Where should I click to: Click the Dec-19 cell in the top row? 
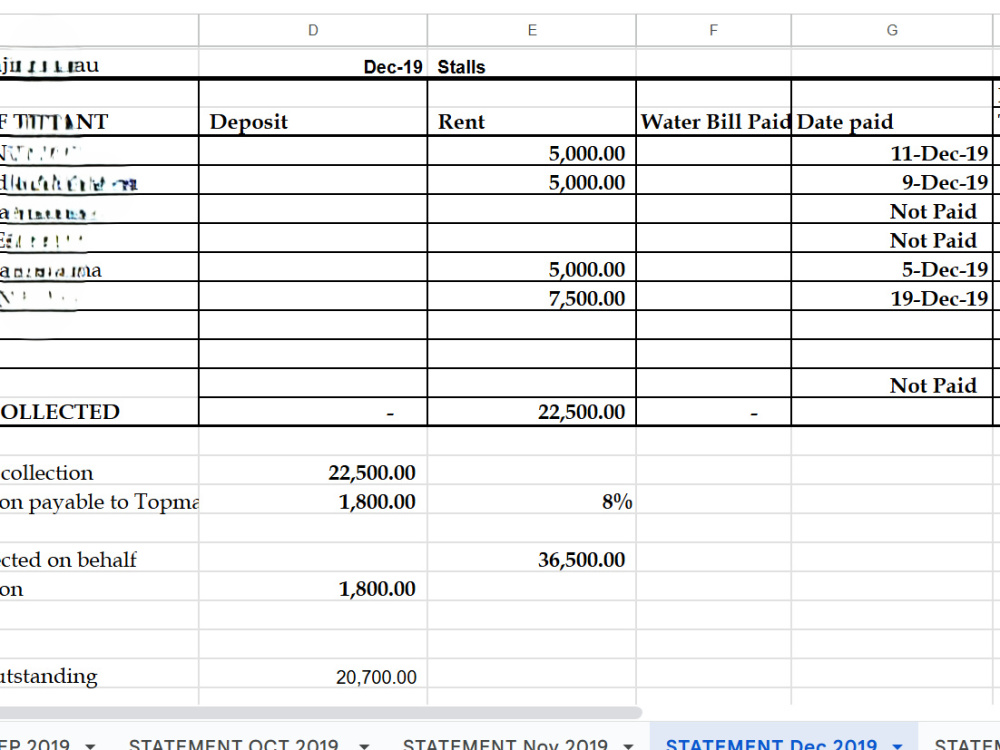(x=313, y=63)
